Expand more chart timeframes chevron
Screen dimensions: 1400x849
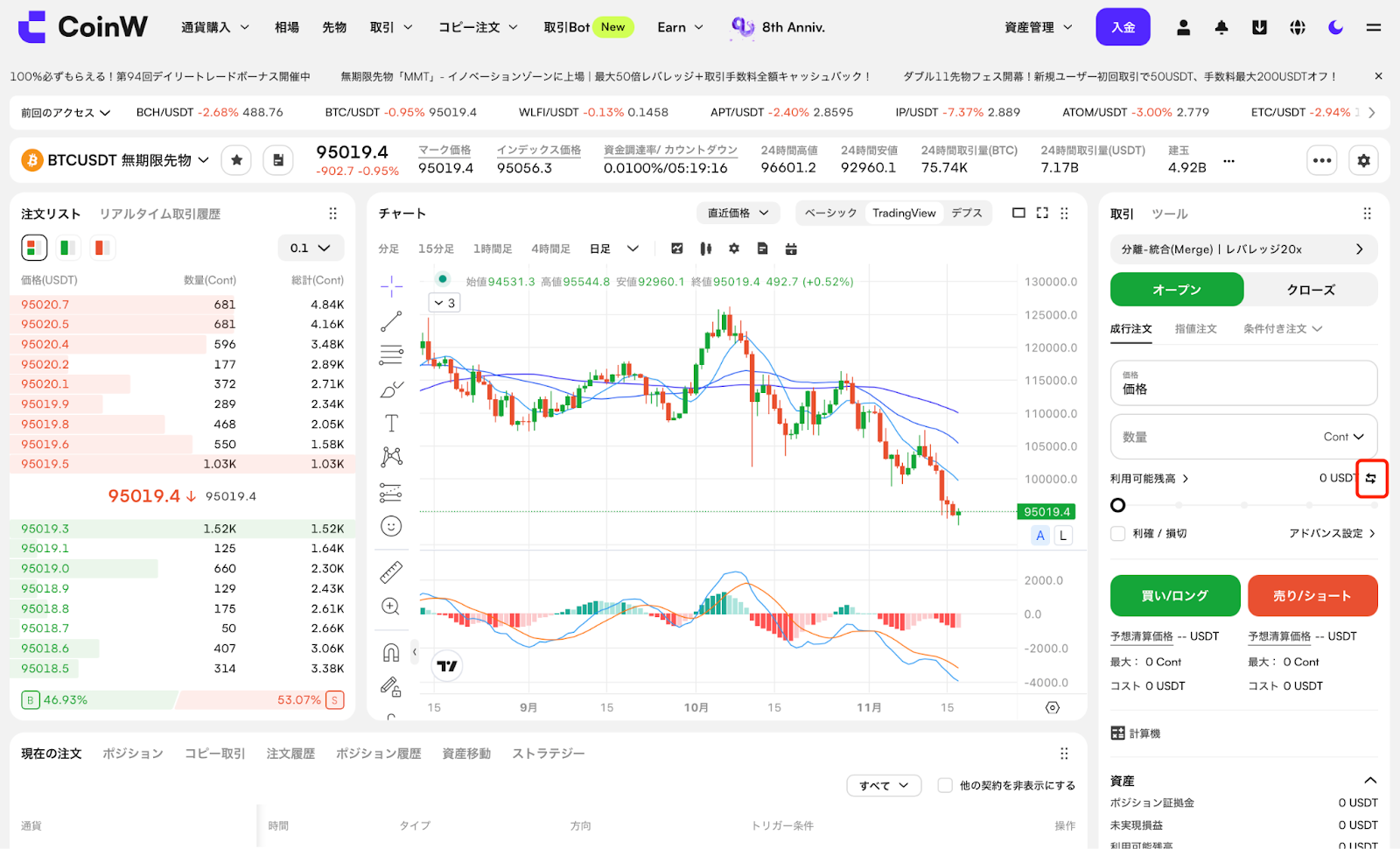(633, 249)
